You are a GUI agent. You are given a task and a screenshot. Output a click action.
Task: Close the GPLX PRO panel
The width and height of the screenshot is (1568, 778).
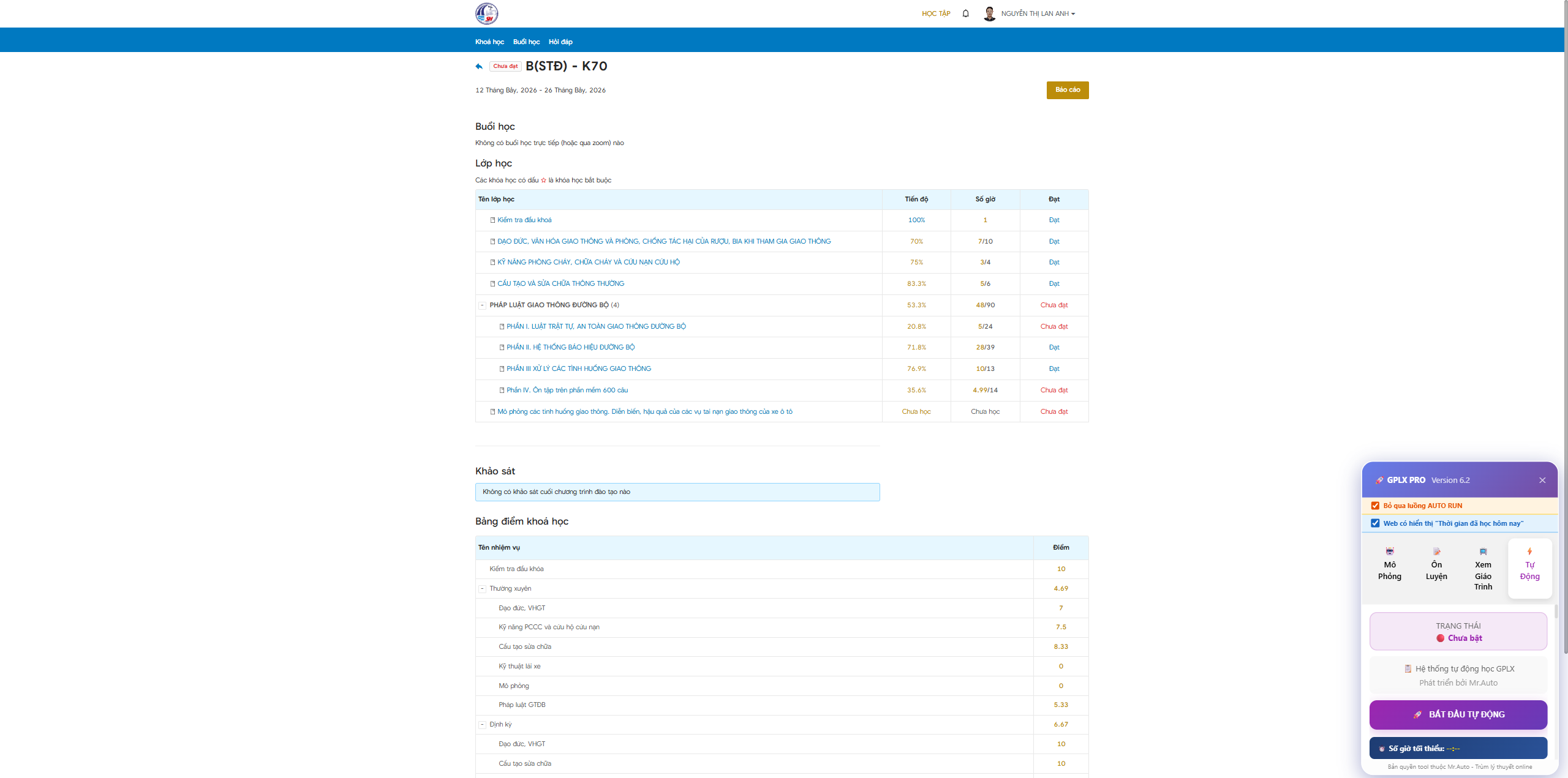tap(1542, 480)
